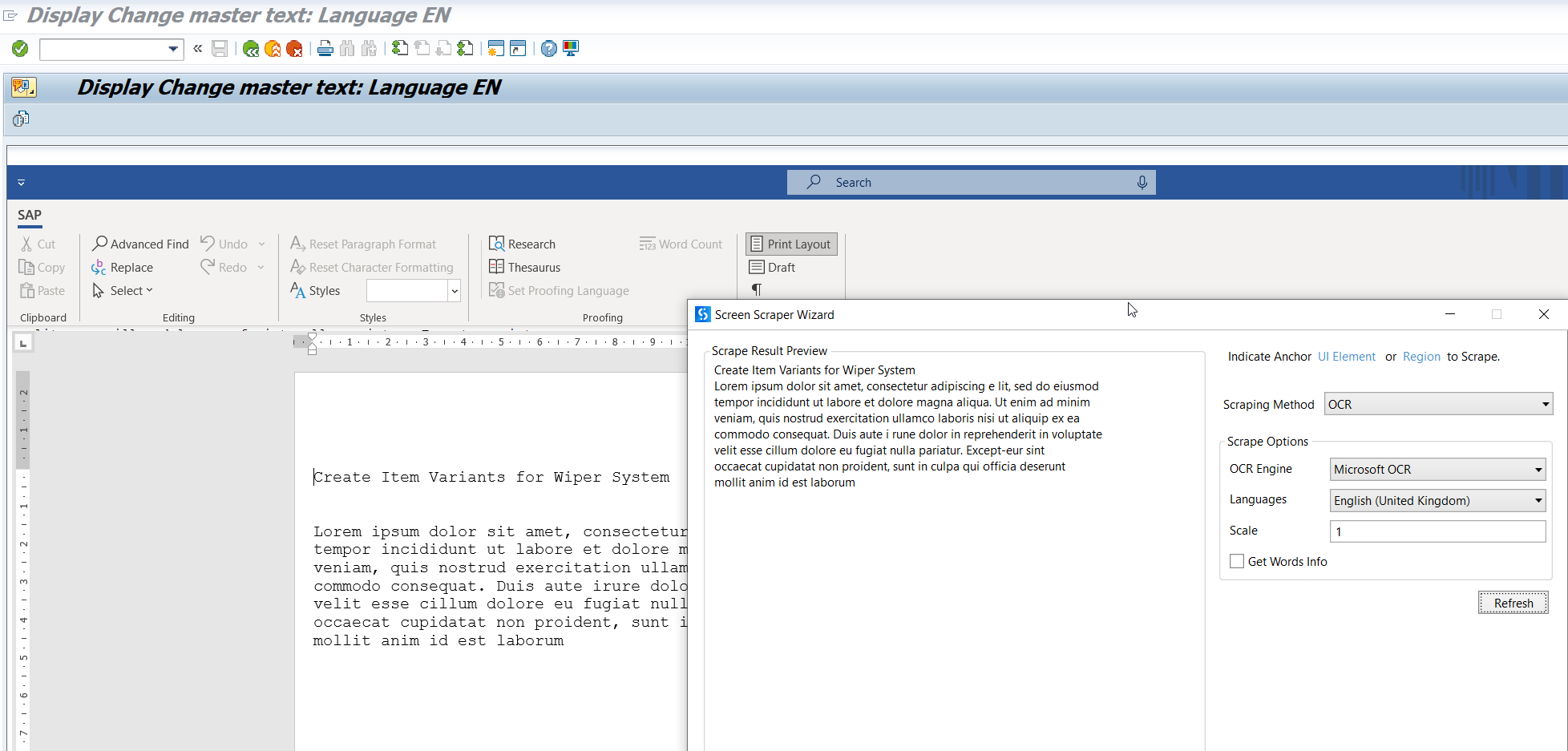Screen dimensions: 1568x751
Task: Open the Thesaurus tool
Action: pyautogui.click(x=524, y=267)
